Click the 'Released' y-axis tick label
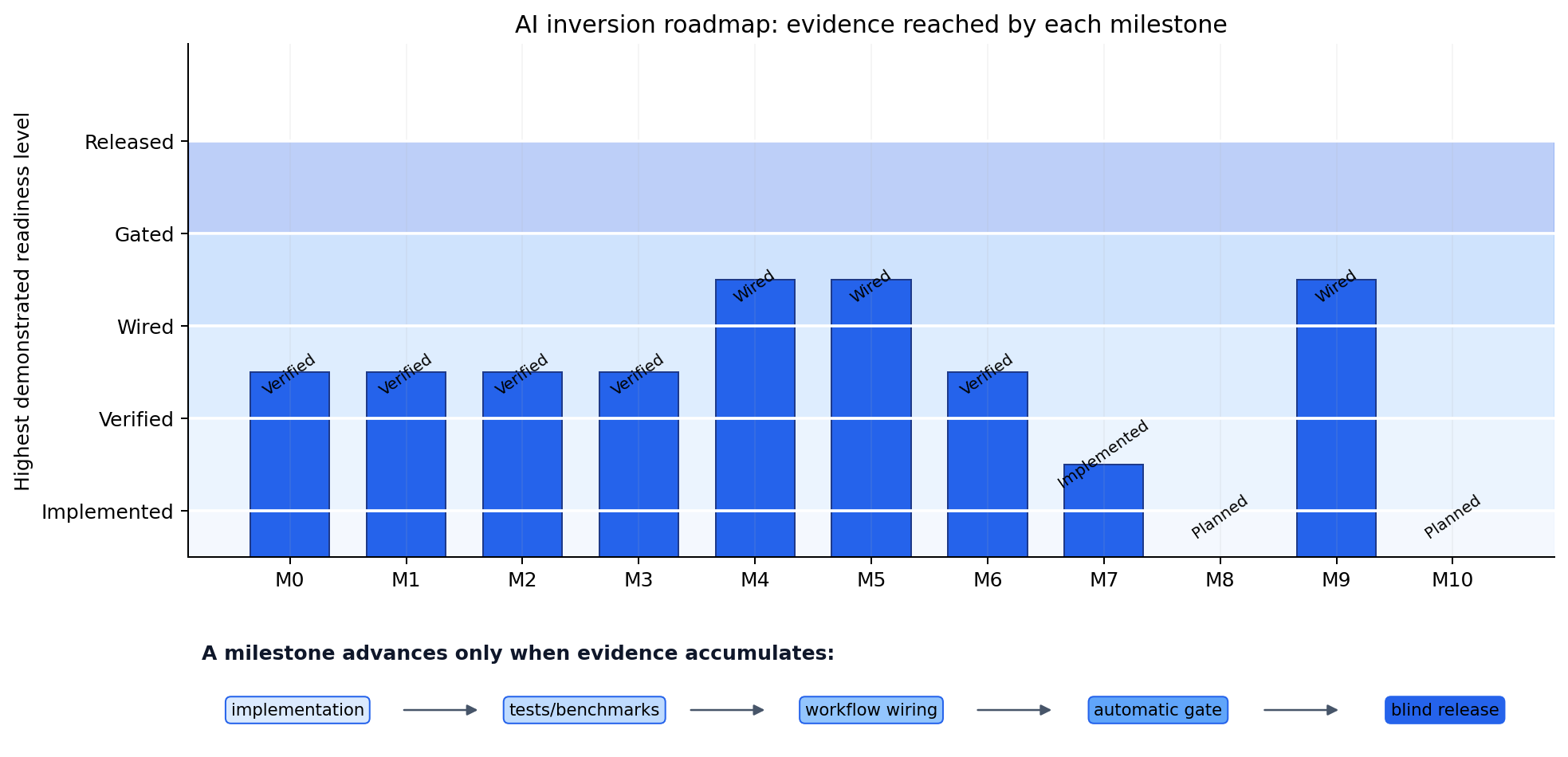The width and height of the screenshot is (1568, 757). pos(129,143)
